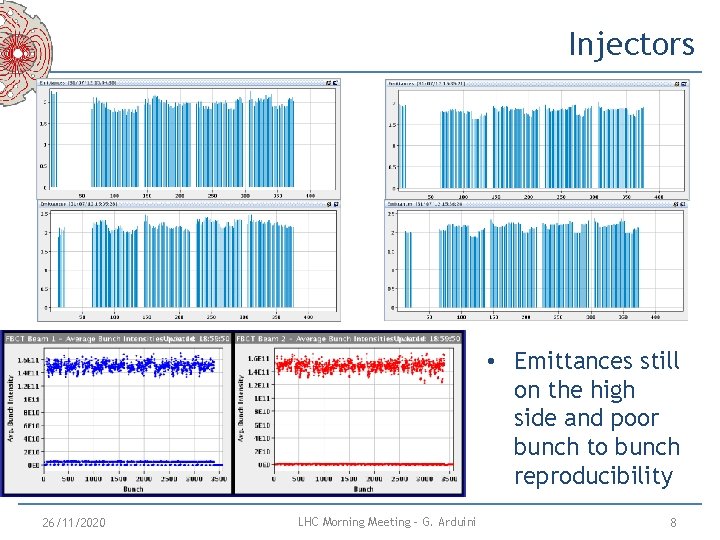The height and width of the screenshot is (540, 720).
Task: Click the 'Bunch' axis label under Beam 2 plot
Action: pyautogui.click(x=363, y=489)
